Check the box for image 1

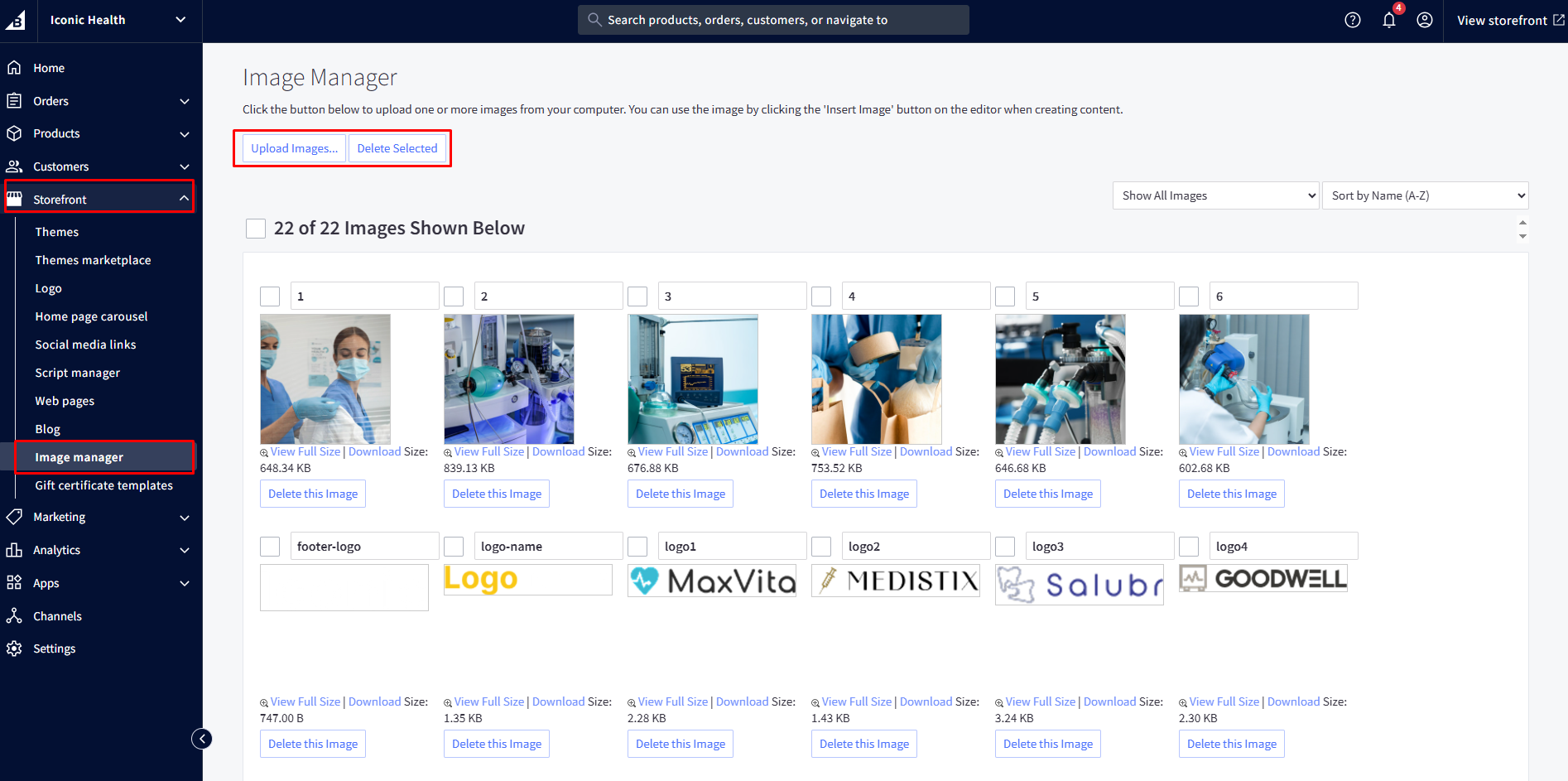point(270,296)
